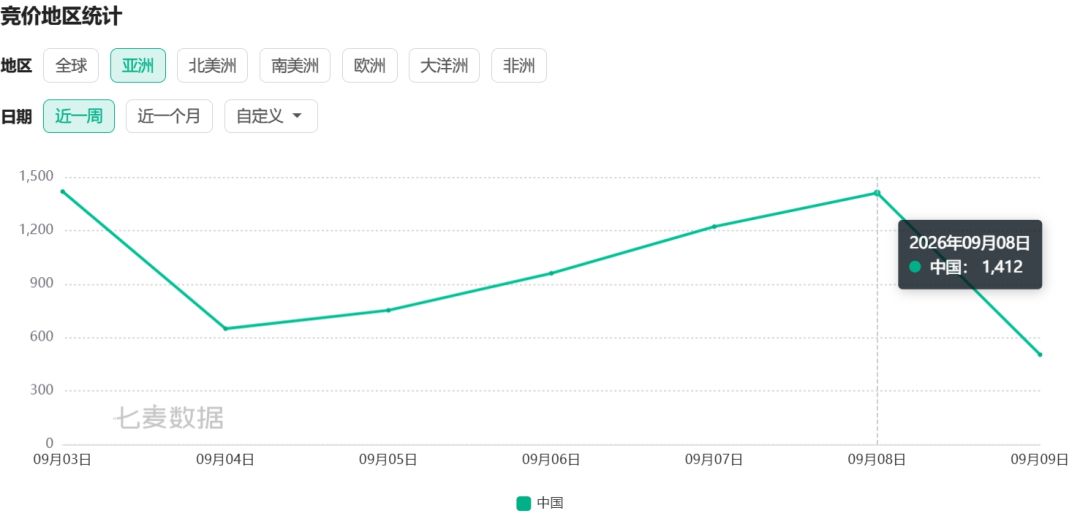
Task: Click the 09月07日 data point
Action: pyautogui.click(x=714, y=226)
